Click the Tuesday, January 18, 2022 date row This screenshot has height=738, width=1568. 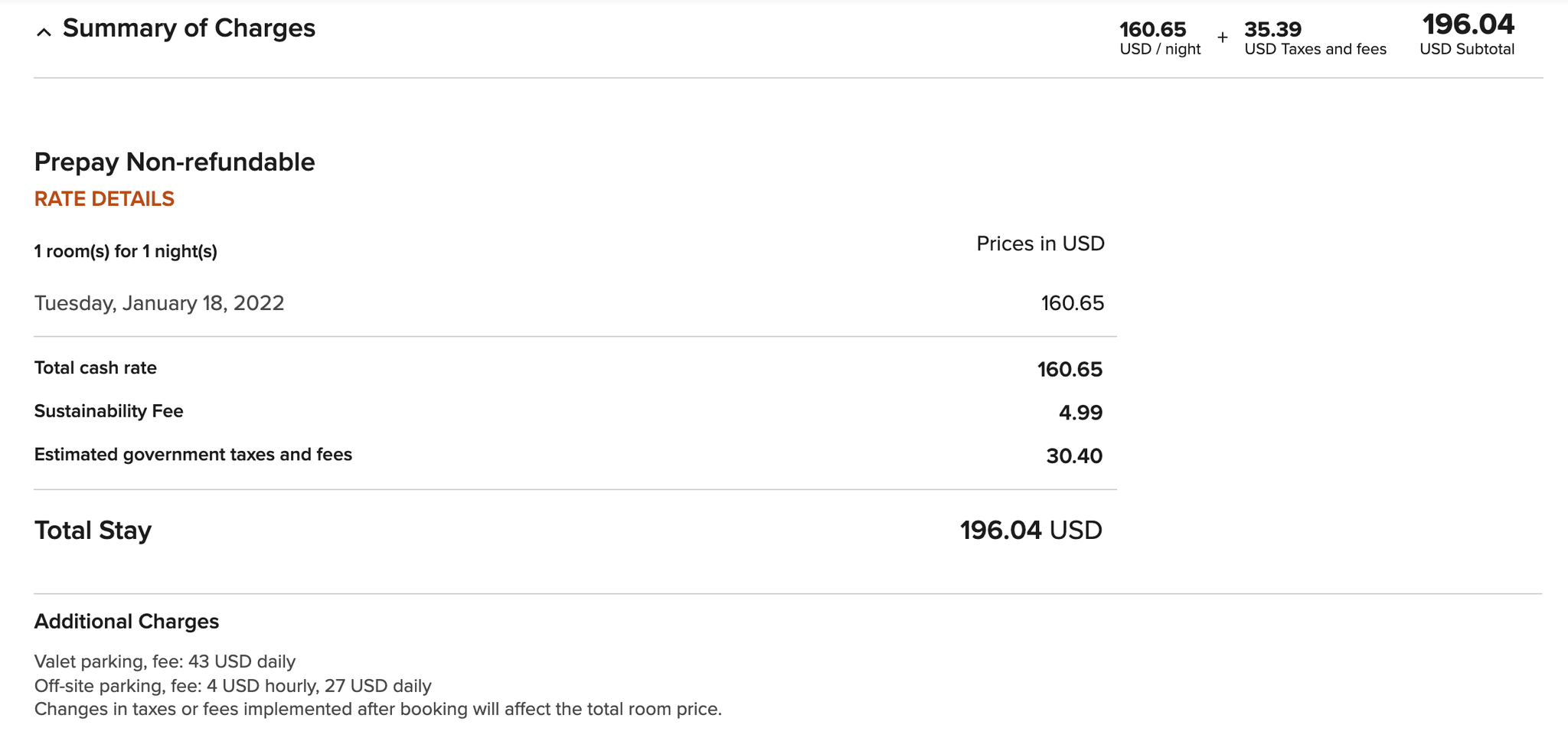(x=158, y=303)
